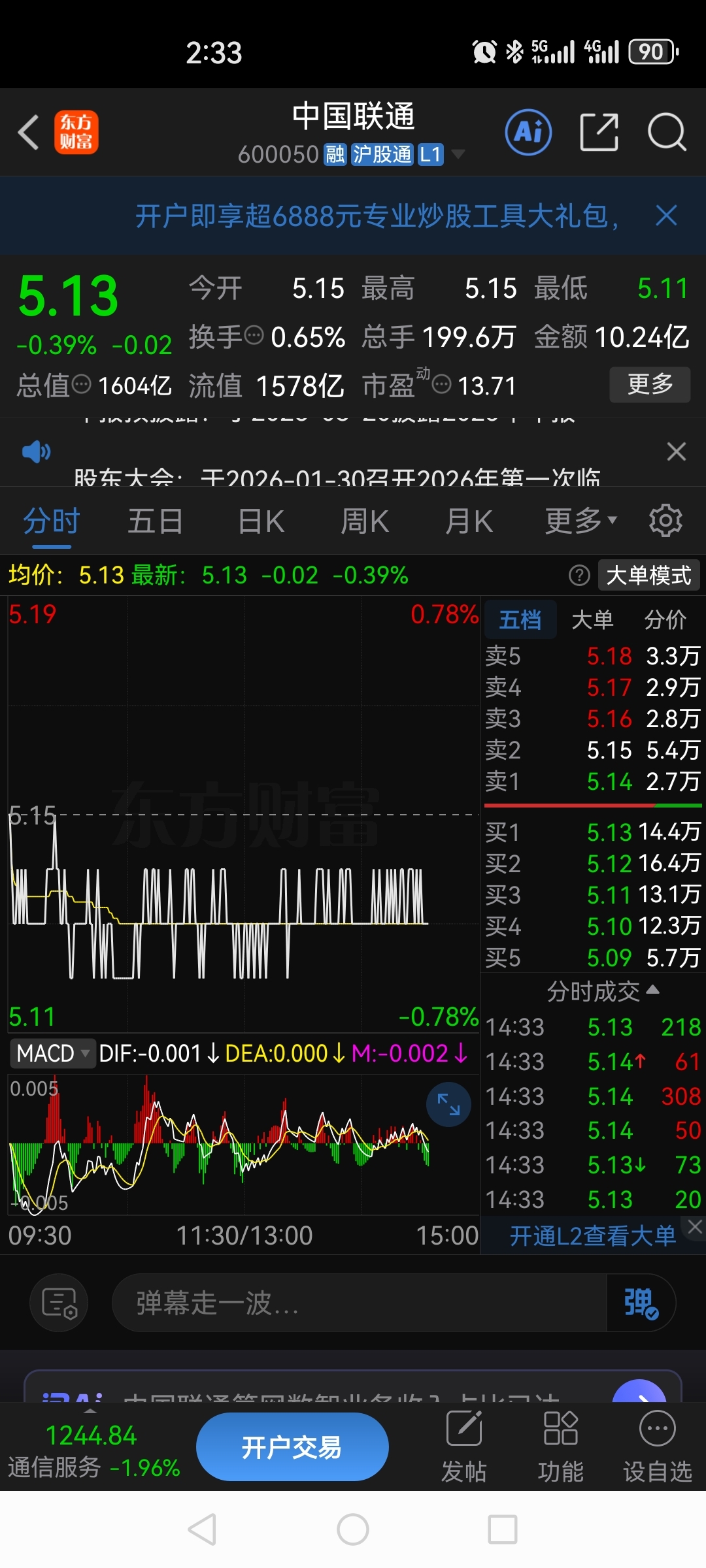
Task: Switch to the 分价 tab
Action: (665, 619)
